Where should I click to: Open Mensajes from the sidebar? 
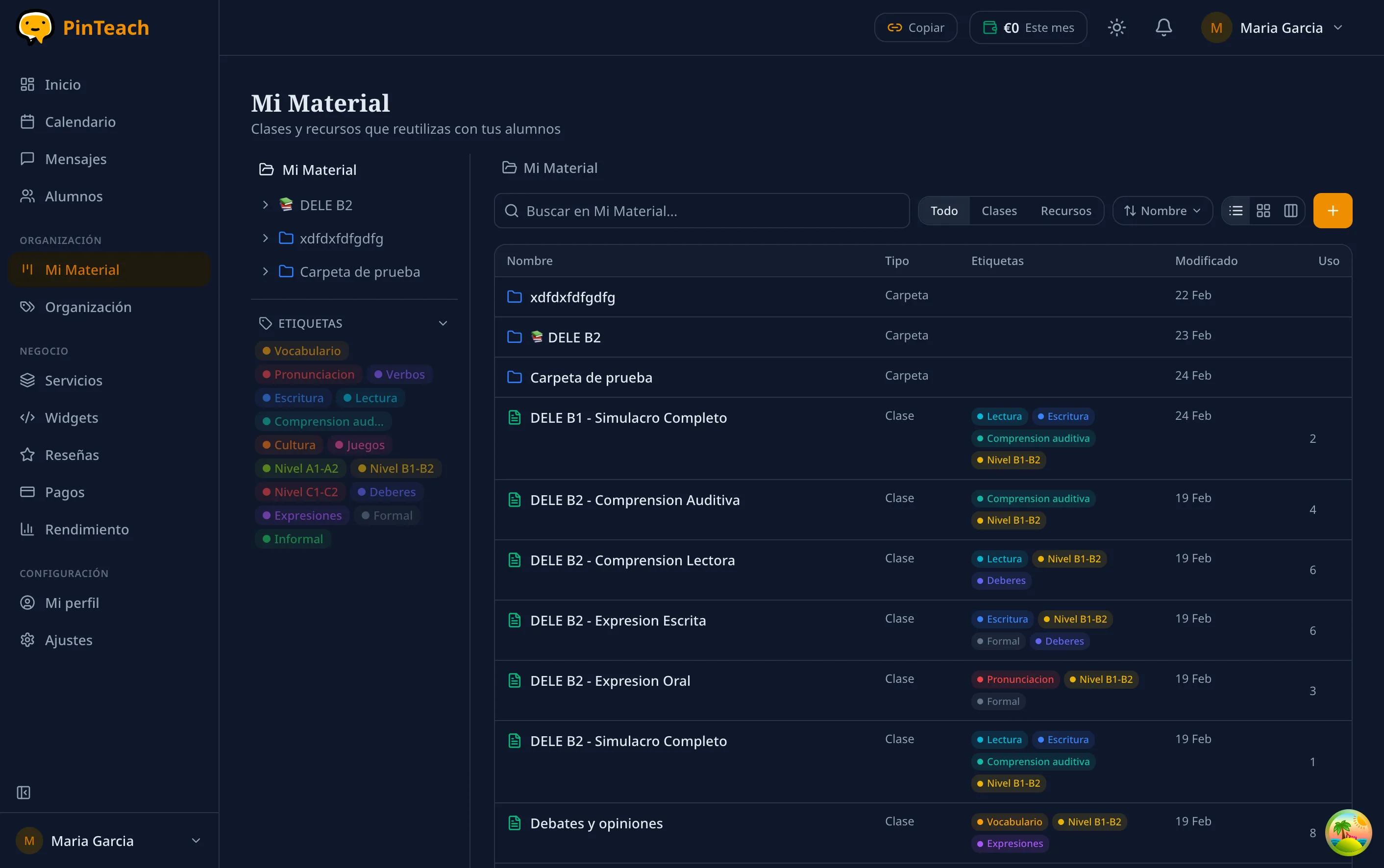(x=75, y=159)
